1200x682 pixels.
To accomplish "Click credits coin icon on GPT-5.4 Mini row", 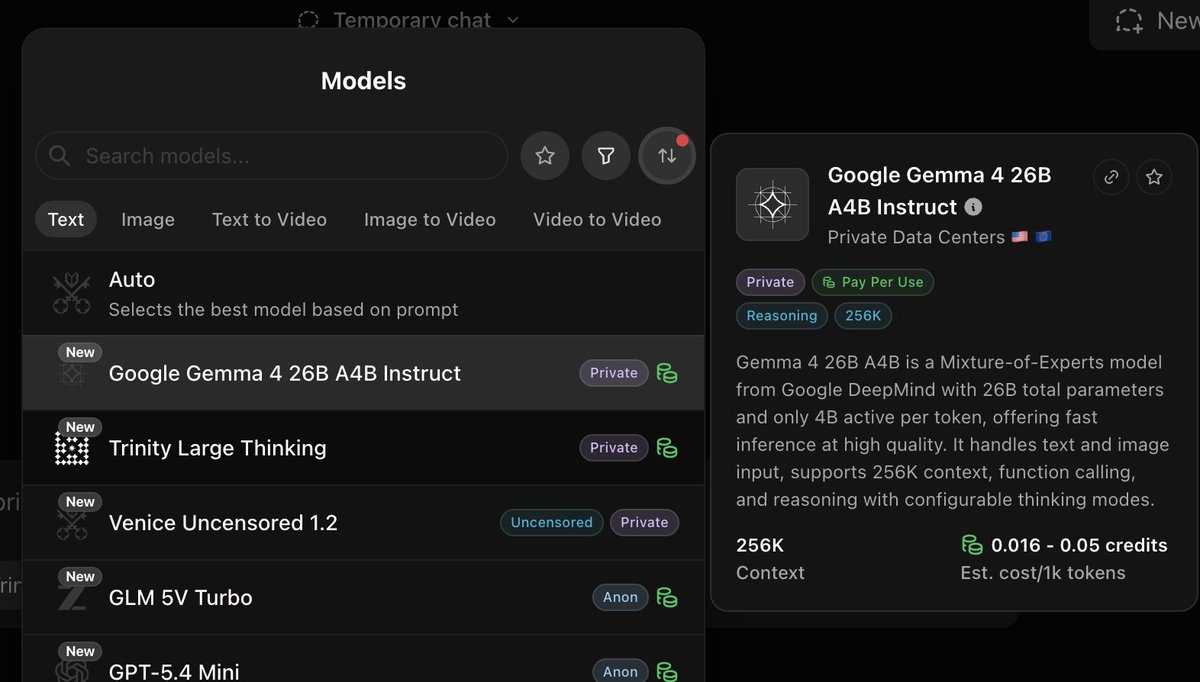I will click(x=667, y=672).
